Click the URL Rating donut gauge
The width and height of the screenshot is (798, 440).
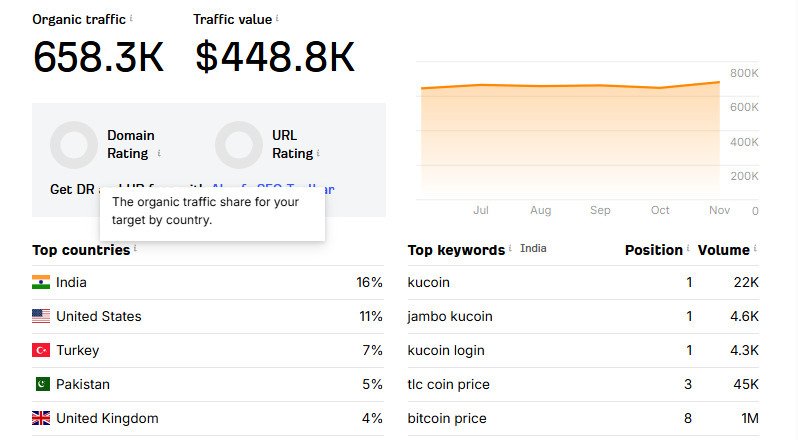click(x=238, y=145)
